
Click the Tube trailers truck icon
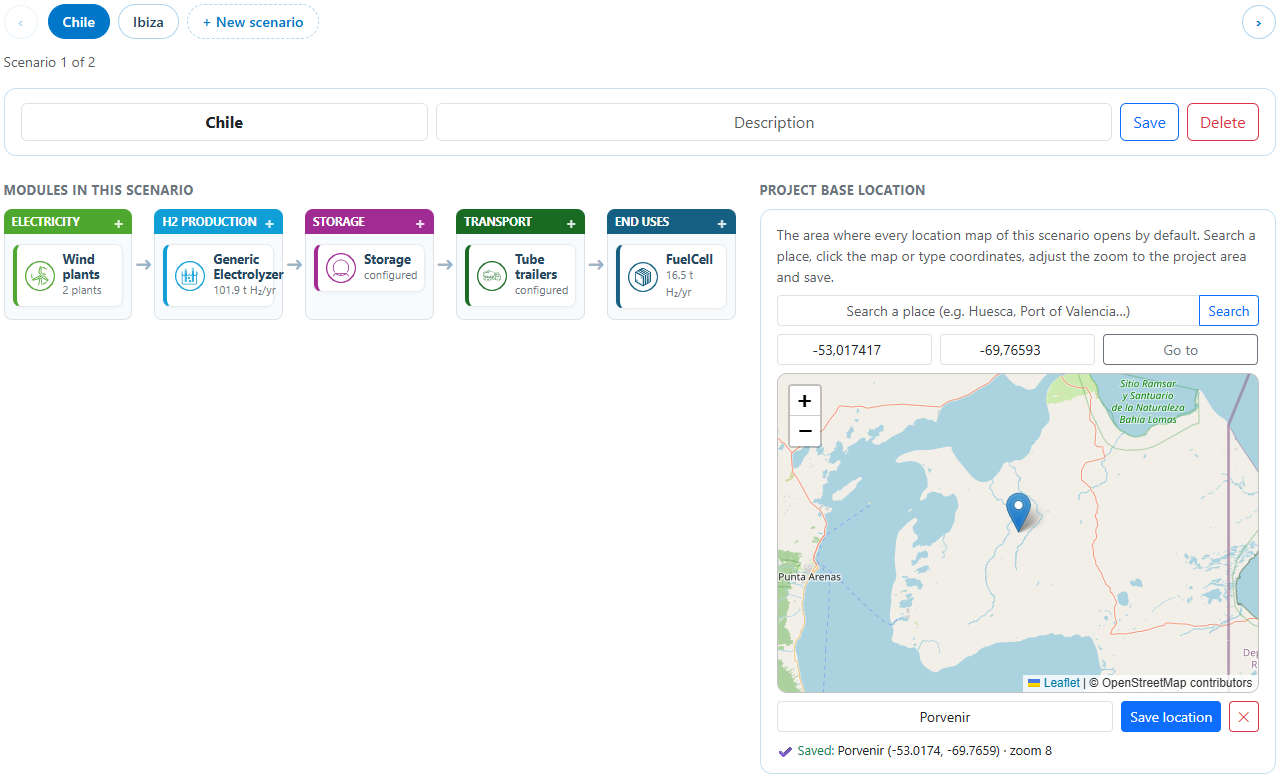(492, 275)
